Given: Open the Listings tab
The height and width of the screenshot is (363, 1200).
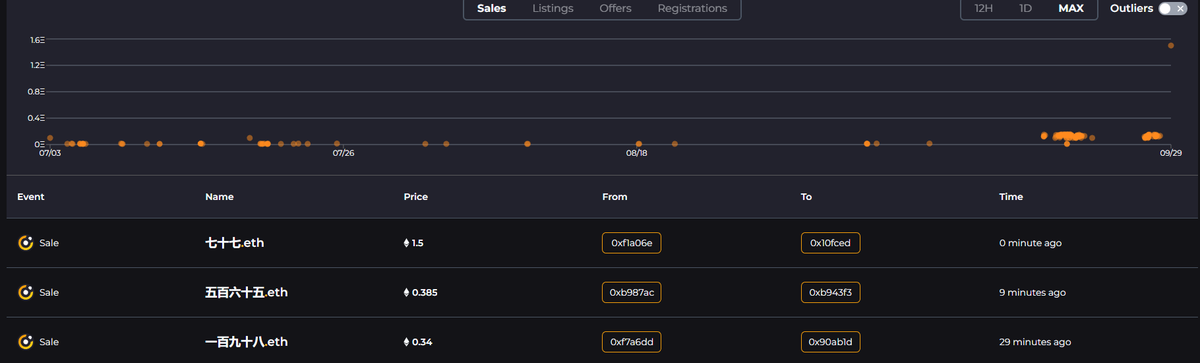Looking at the screenshot, I should [553, 8].
